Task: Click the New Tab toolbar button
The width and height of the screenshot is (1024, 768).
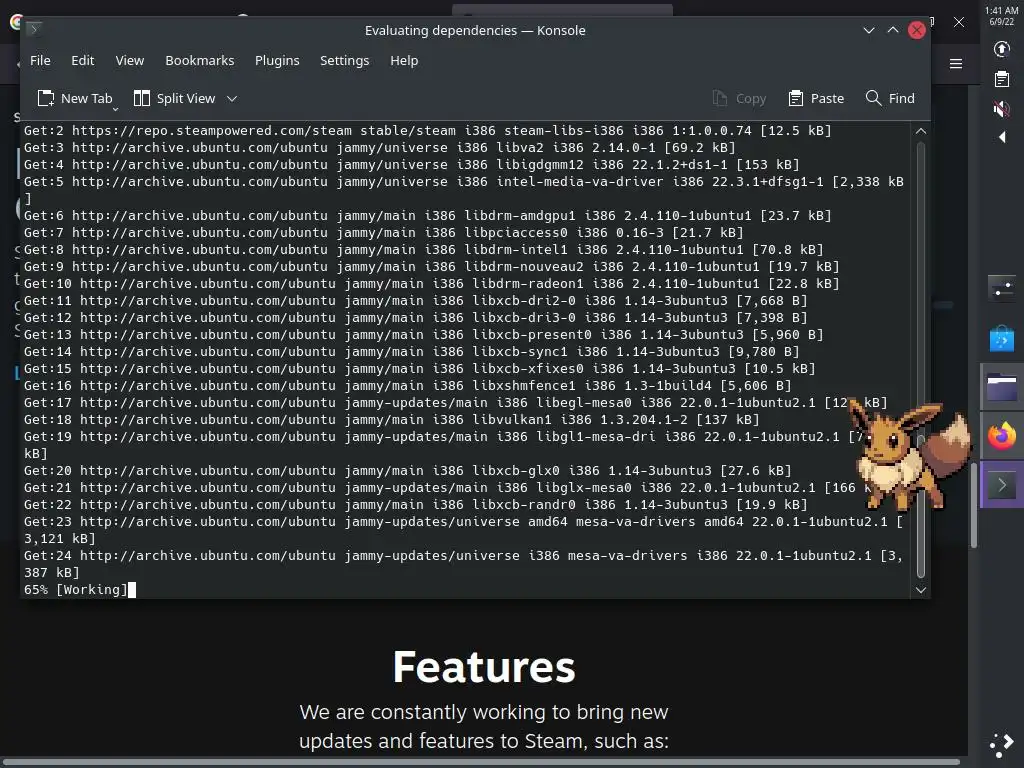Action: 75,99
